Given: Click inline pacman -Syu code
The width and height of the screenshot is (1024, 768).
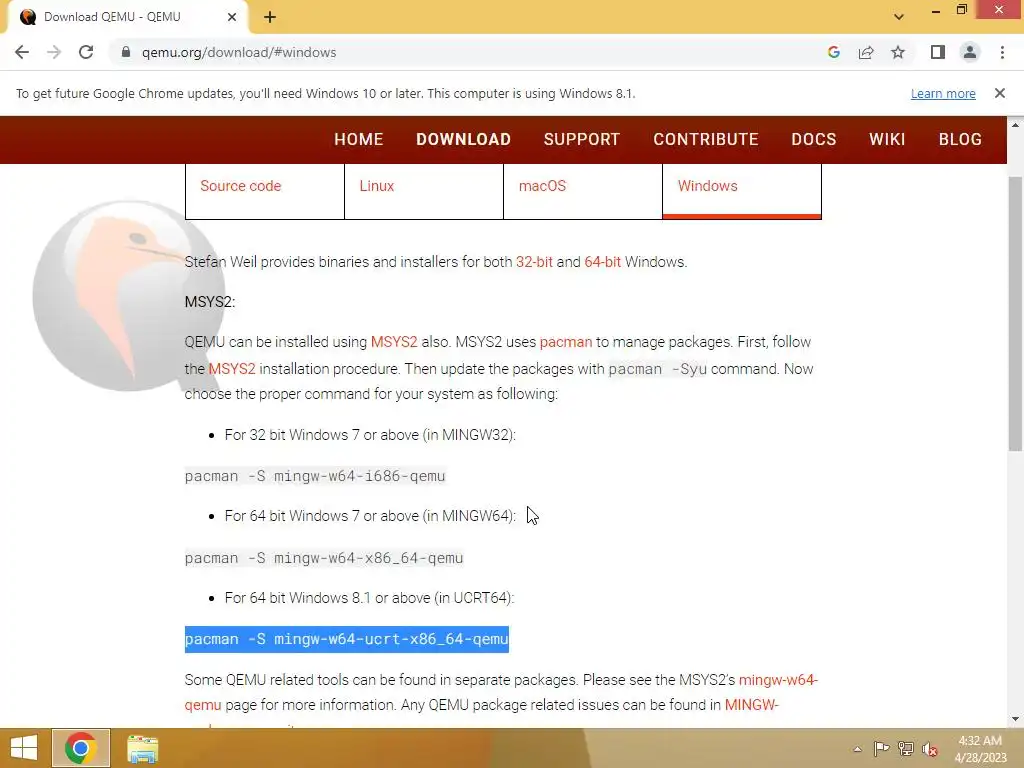Looking at the screenshot, I should pyautogui.click(x=657, y=369).
